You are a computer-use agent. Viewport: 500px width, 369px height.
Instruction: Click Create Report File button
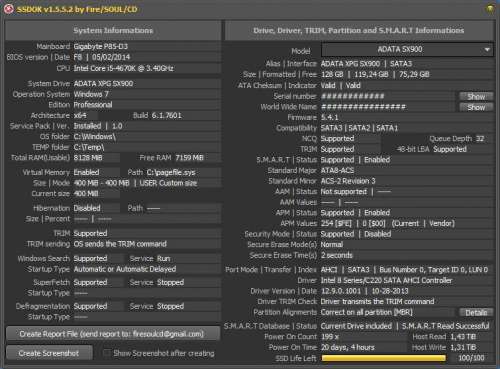click(113, 334)
